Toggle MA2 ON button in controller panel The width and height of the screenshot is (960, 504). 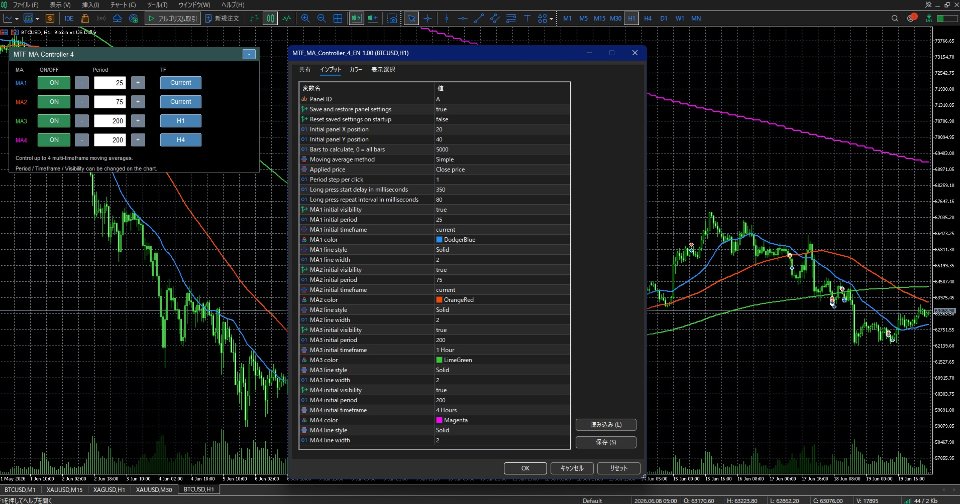tap(54, 102)
